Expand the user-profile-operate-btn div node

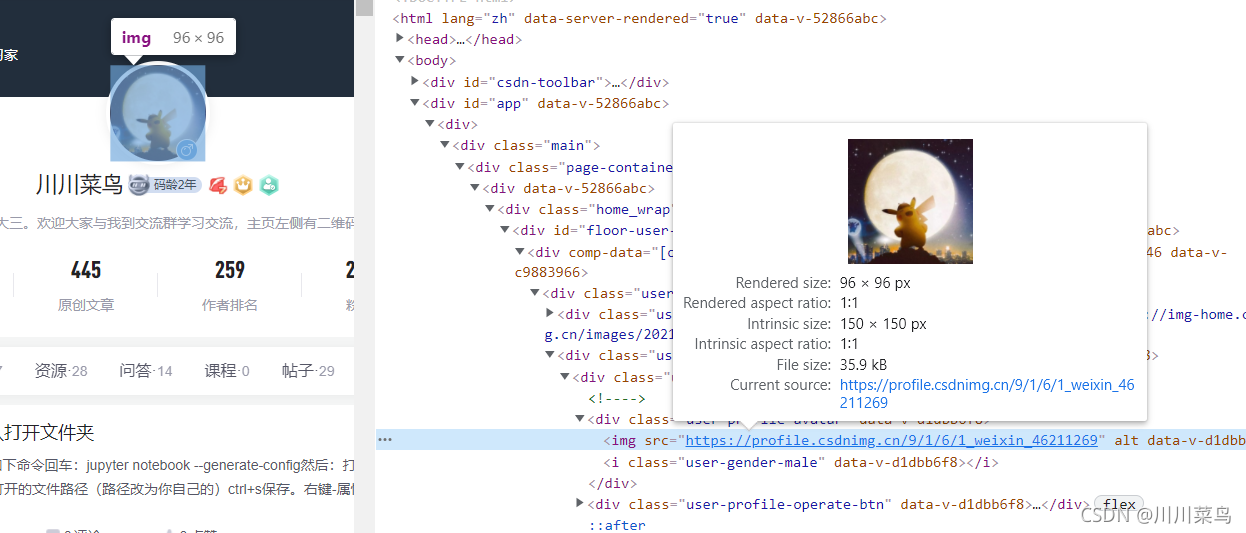pos(580,504)
